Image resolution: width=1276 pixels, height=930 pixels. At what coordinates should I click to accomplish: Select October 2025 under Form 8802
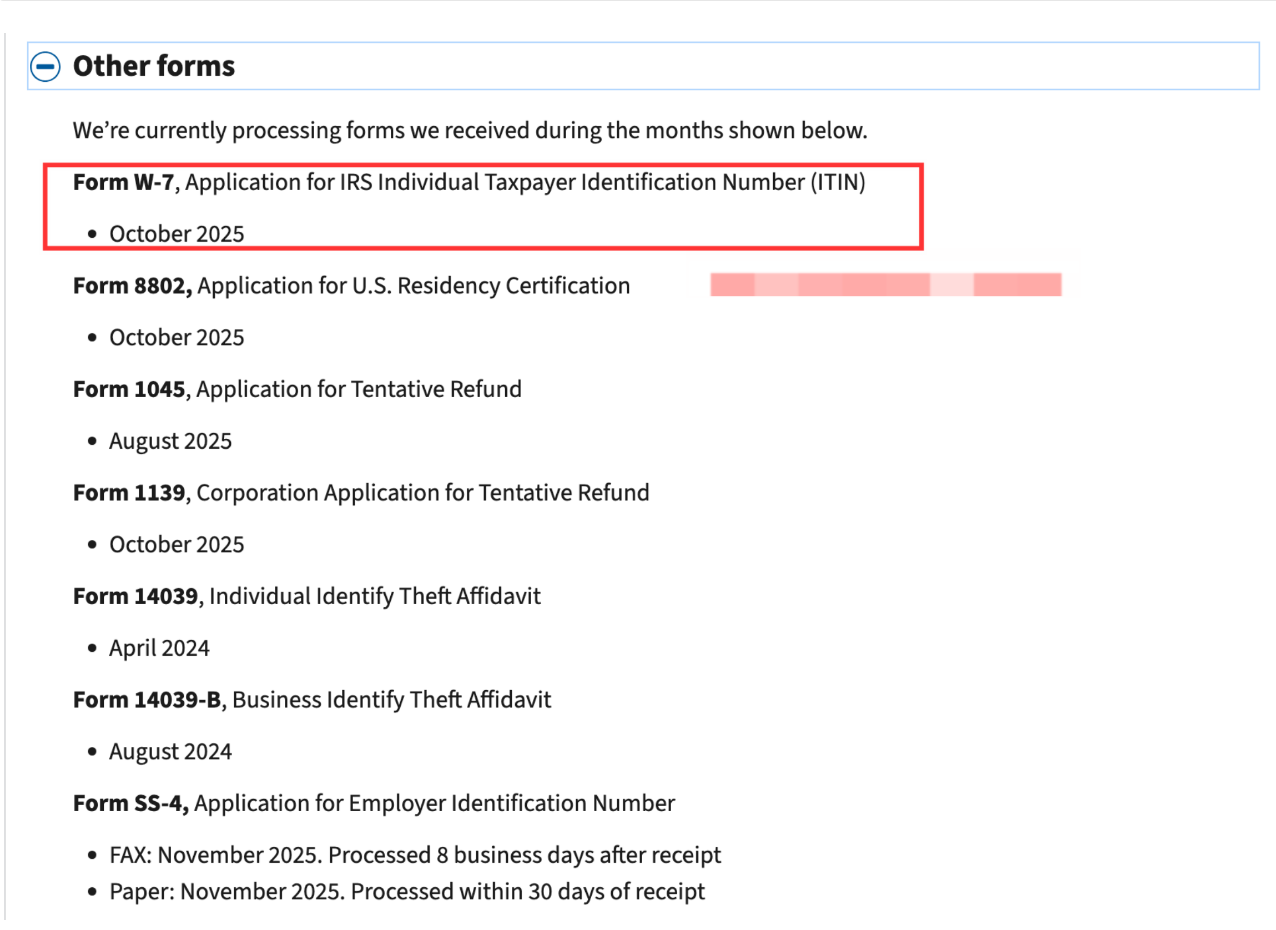(x=176, y=337)
